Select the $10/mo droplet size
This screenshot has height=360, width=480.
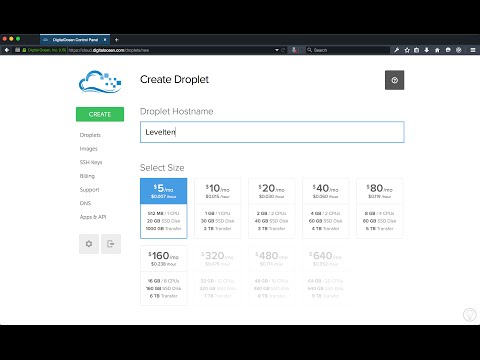coord(217,208)
